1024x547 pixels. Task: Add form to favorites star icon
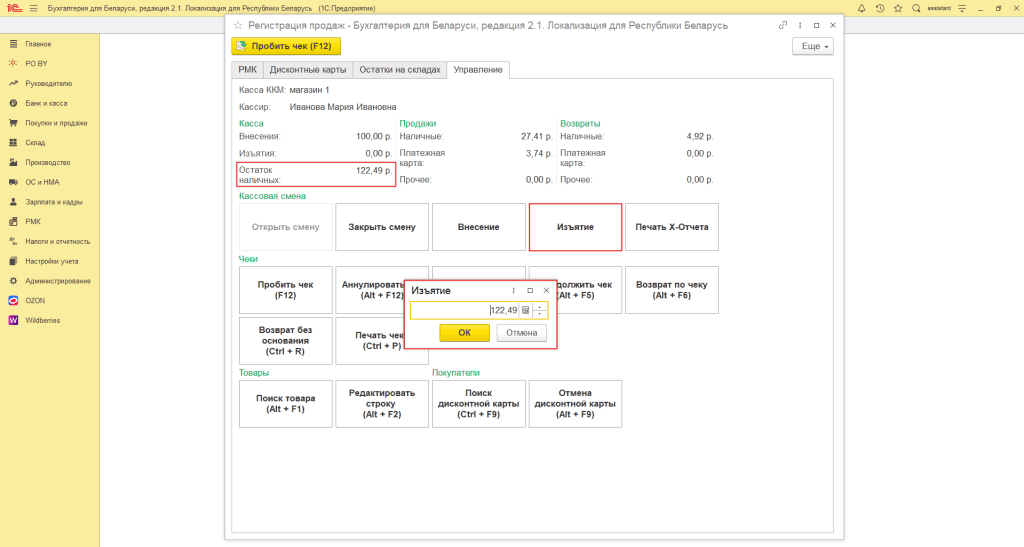[x=238, y=25]
